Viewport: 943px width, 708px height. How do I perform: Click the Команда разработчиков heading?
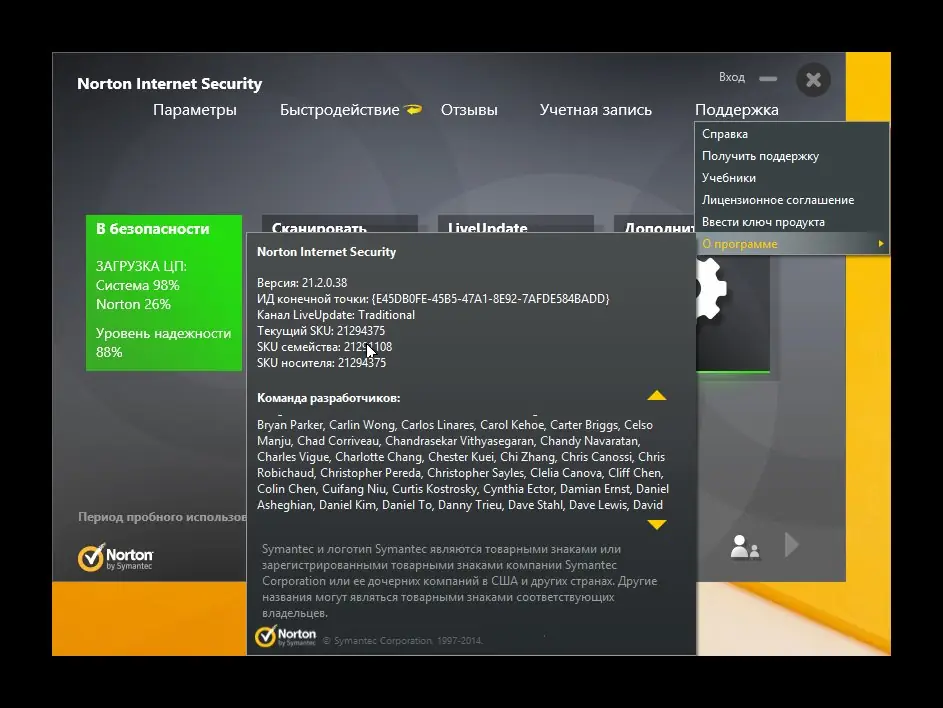(328, 398)
